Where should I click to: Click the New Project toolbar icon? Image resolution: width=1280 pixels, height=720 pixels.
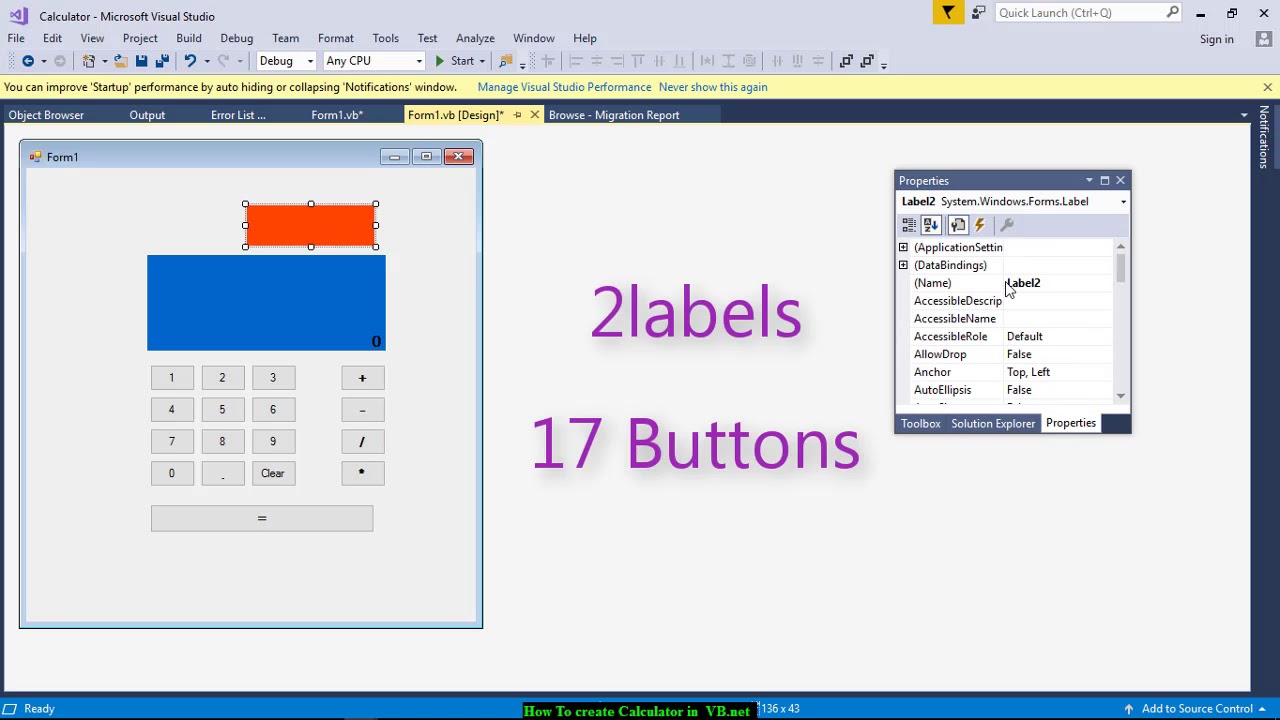[x=88, y=61]
